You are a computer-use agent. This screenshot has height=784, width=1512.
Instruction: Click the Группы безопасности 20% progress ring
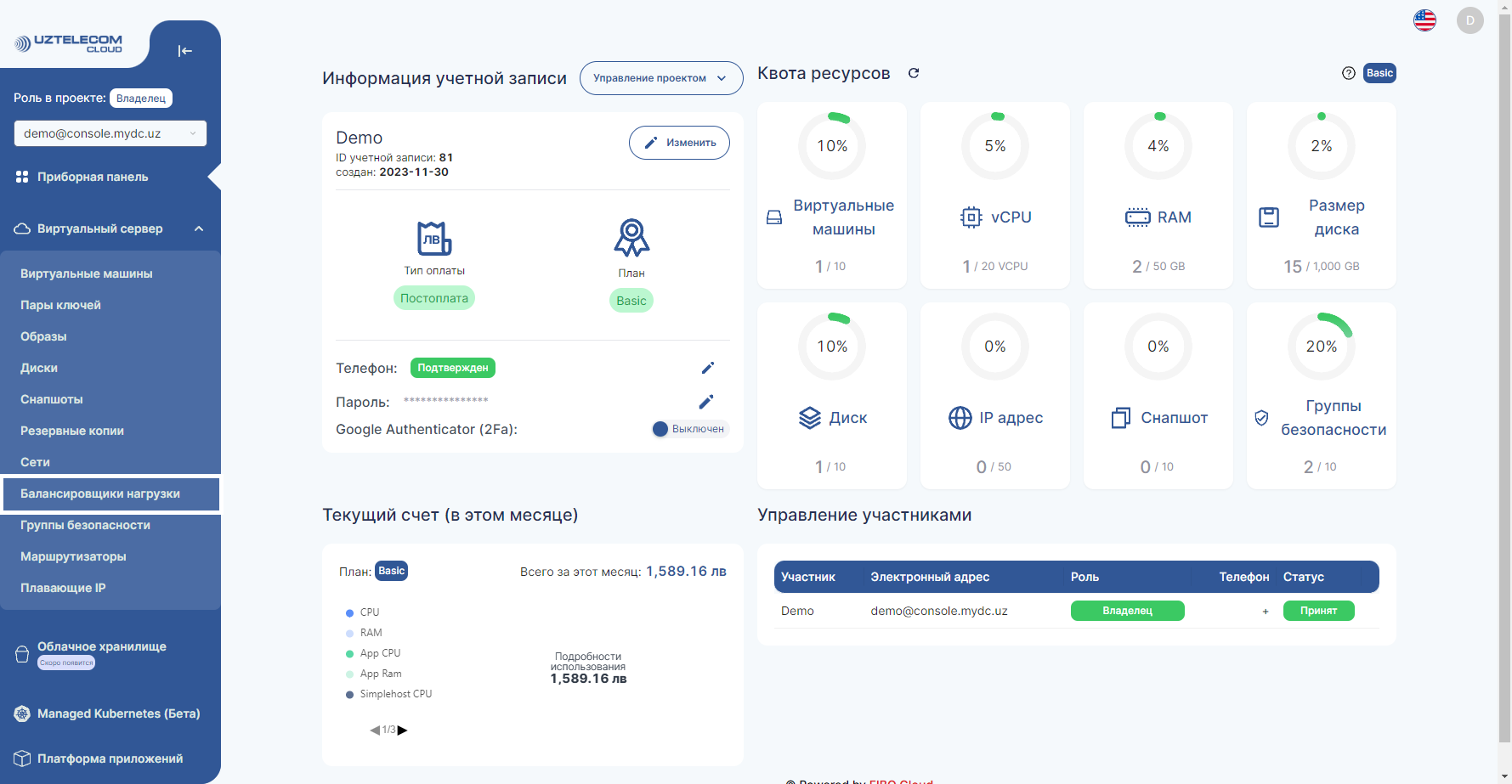click(x=1321, y=347)
